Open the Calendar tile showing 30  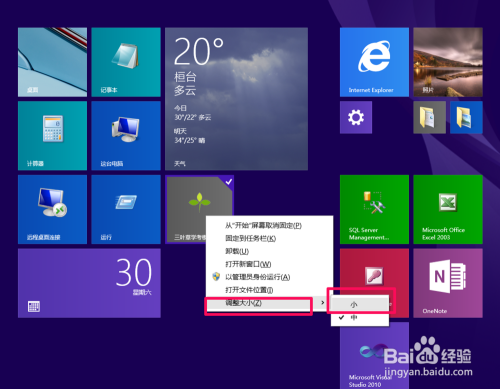(89, 283)
